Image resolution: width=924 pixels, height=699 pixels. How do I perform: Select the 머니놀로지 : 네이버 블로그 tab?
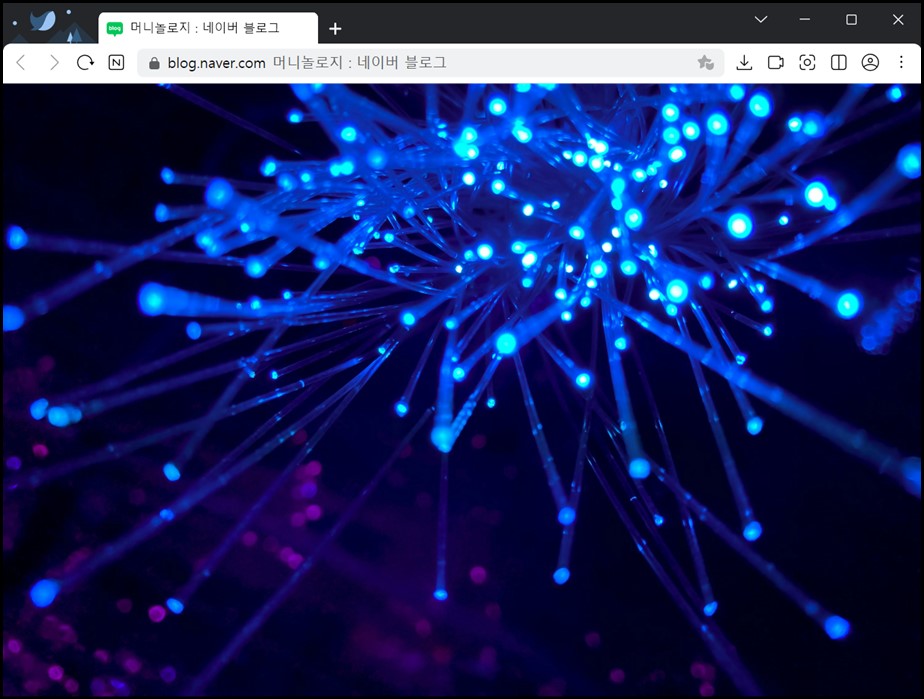point(205,28)
